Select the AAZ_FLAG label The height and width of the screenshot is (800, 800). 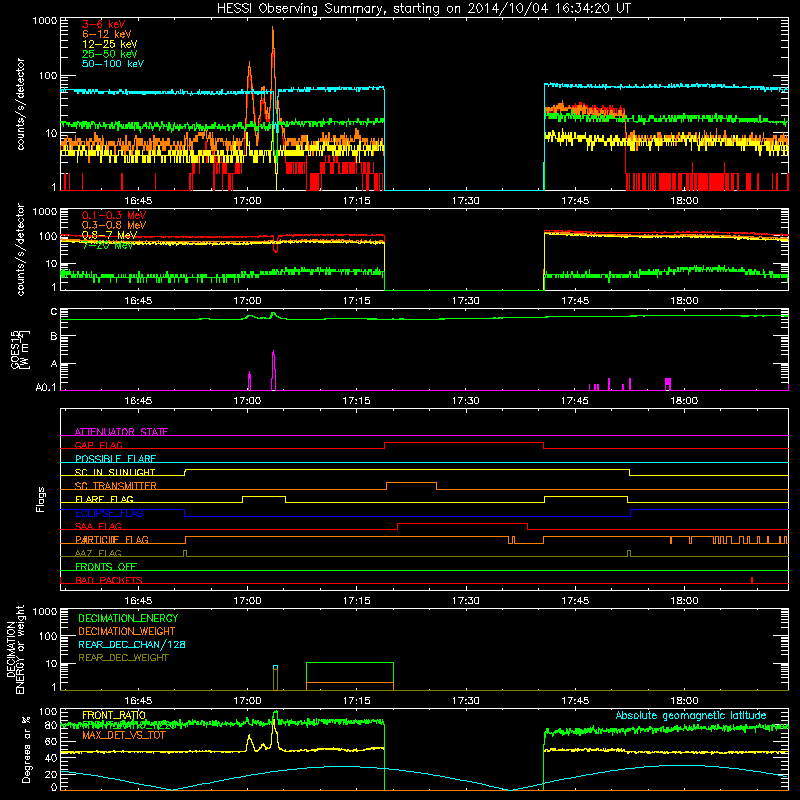point(98,553)
